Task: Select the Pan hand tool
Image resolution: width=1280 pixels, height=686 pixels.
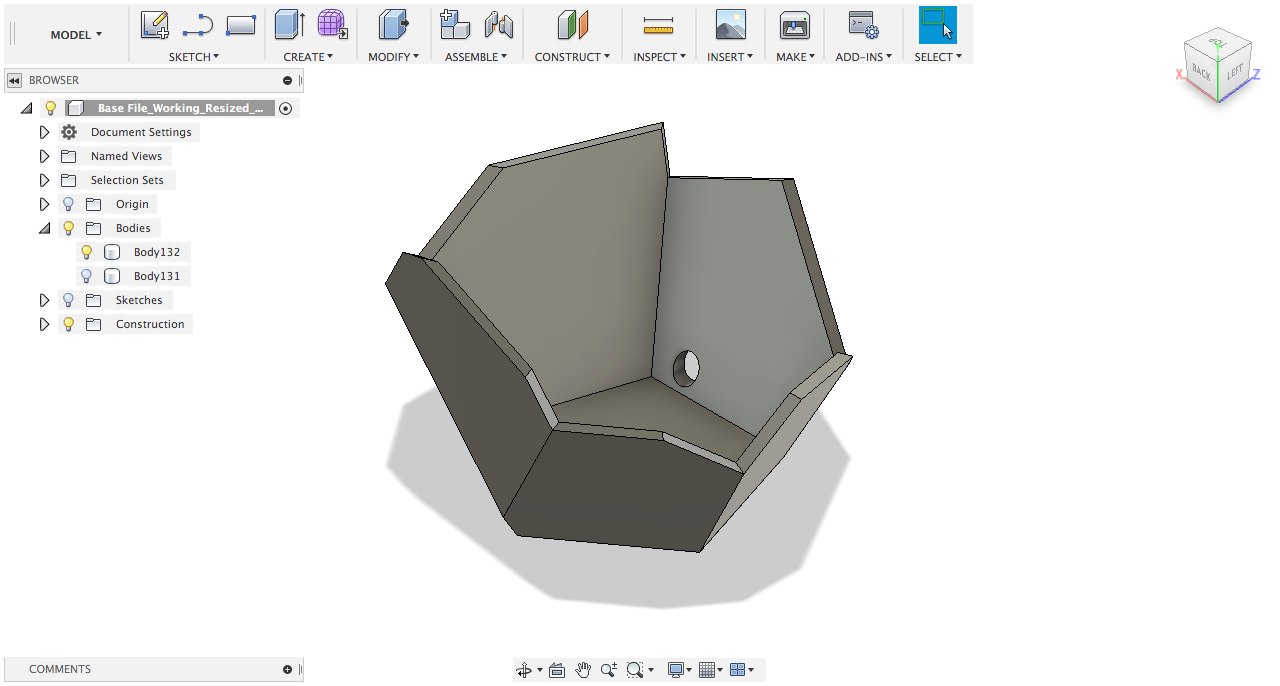Action: coord(583,670)
